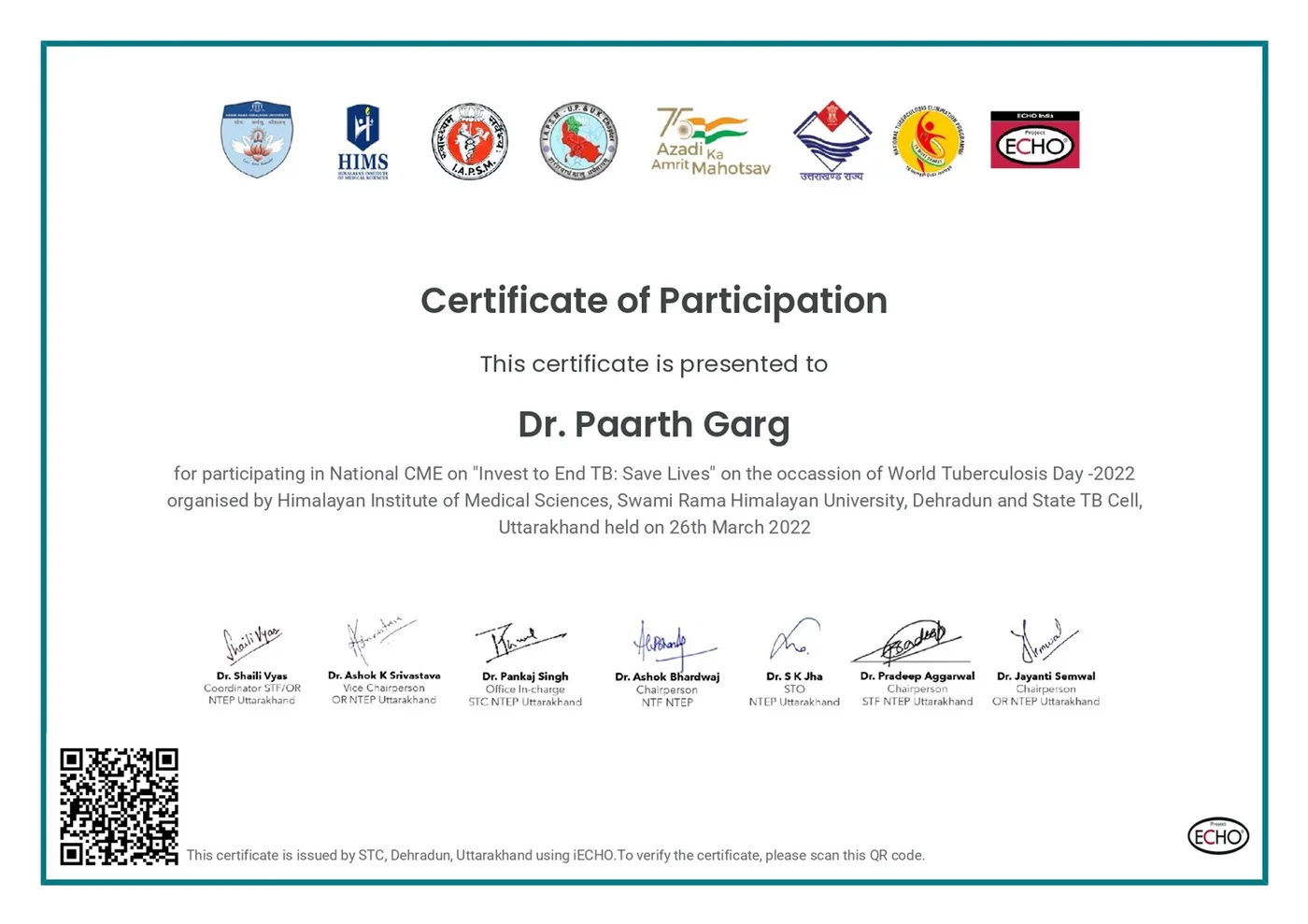Click the National Tuberculosis Elimination Programme logo

928,142
